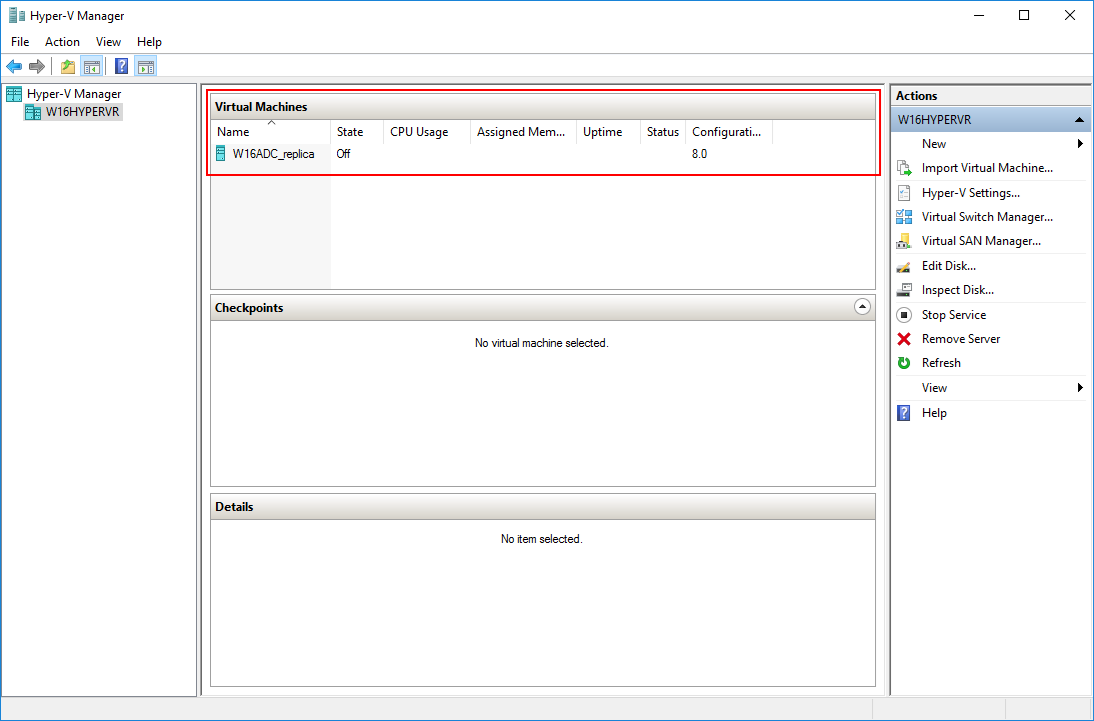Click the red X Remove Server icon
Image resolution: width=1094 pixels, height=721 pixels.
pyautogui.click(x=904, y=339)
